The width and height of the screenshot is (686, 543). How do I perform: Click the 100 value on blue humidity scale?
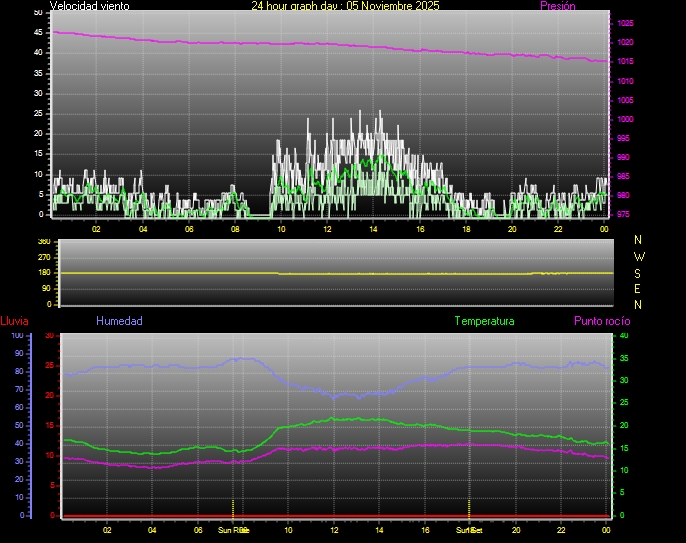coord(17,335)
